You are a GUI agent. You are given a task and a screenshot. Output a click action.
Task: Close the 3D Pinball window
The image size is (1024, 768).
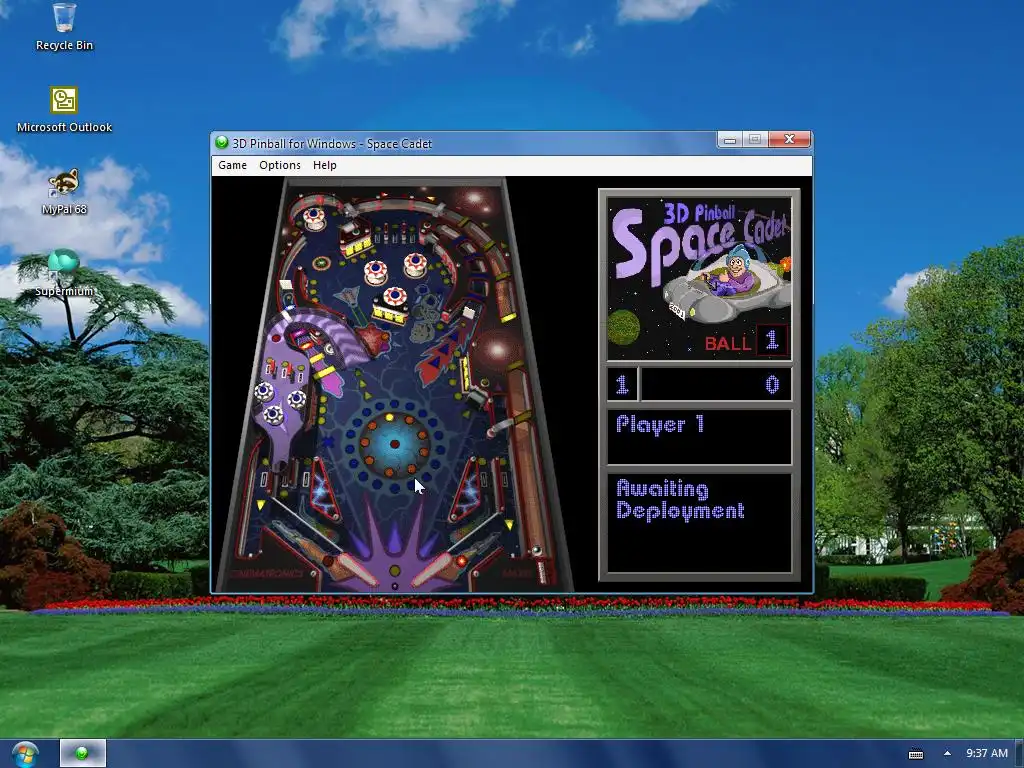coord(790,139)
